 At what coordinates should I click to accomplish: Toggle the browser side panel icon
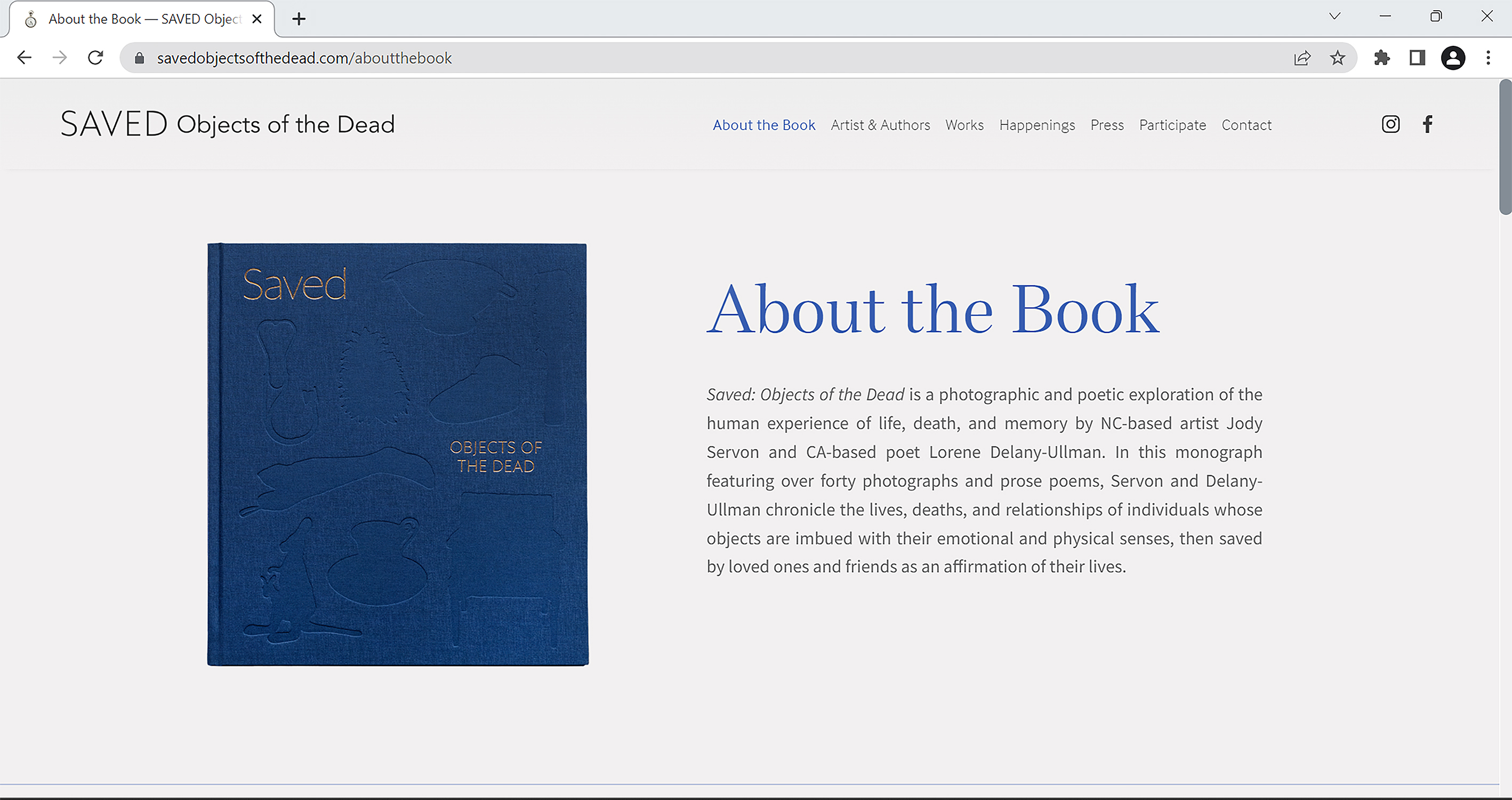pyautogui.click(x=1417, y=58)
